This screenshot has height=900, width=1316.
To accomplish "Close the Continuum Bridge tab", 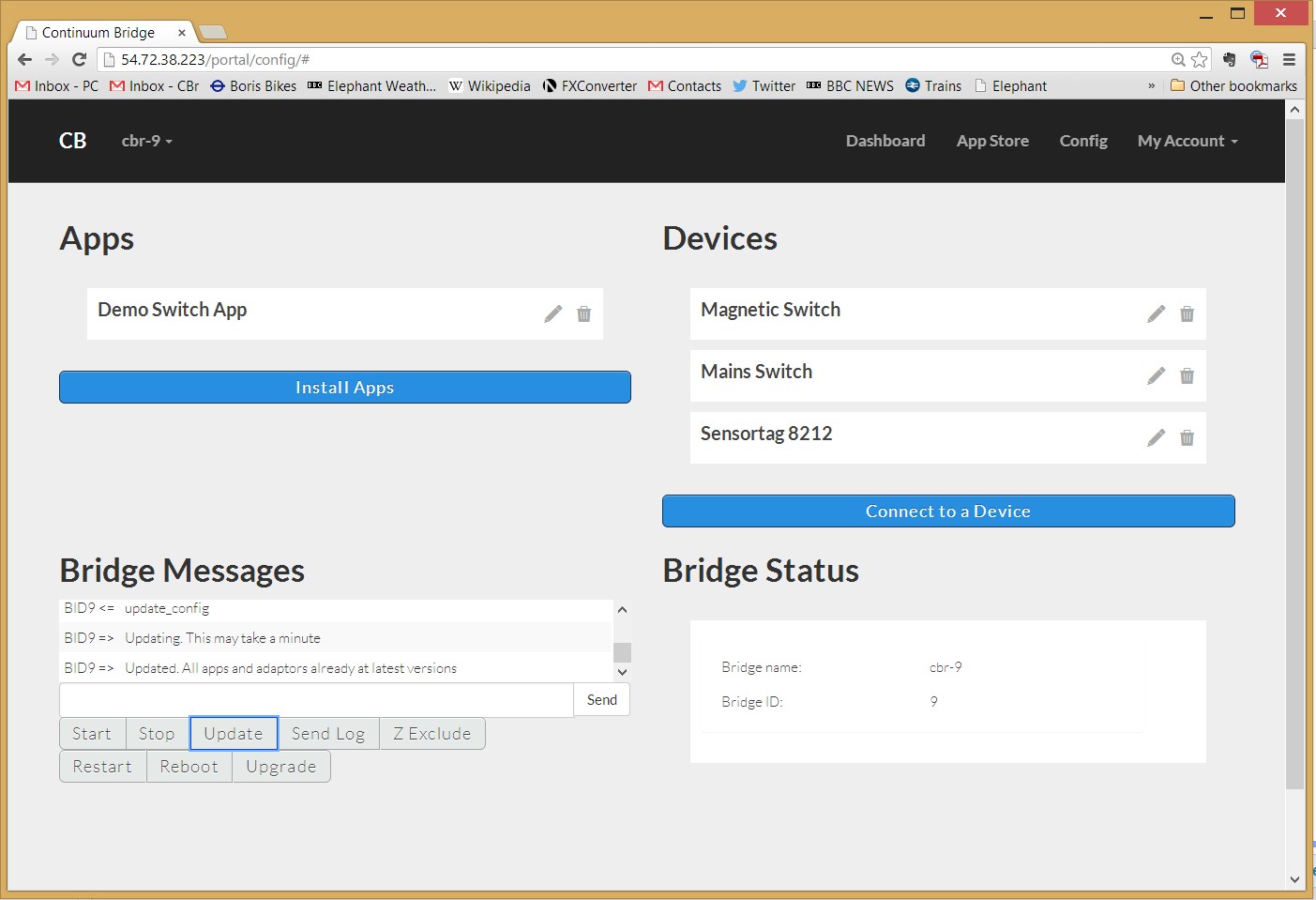I will tap(182, 32).
